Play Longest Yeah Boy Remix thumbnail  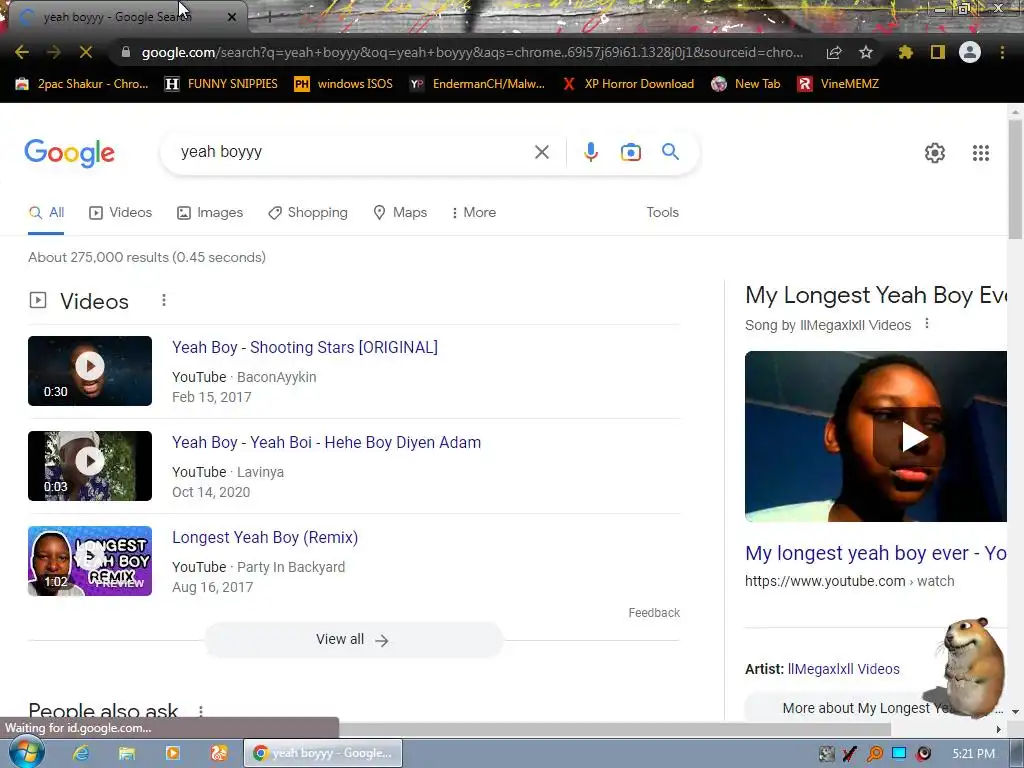90,561
